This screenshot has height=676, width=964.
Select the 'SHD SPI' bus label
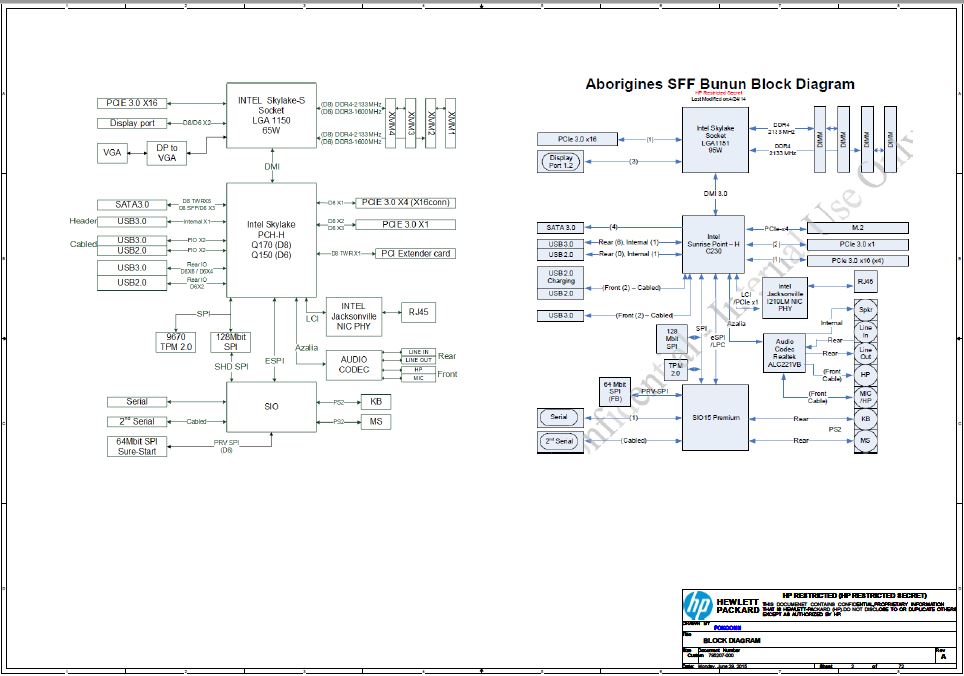[231, 366]
